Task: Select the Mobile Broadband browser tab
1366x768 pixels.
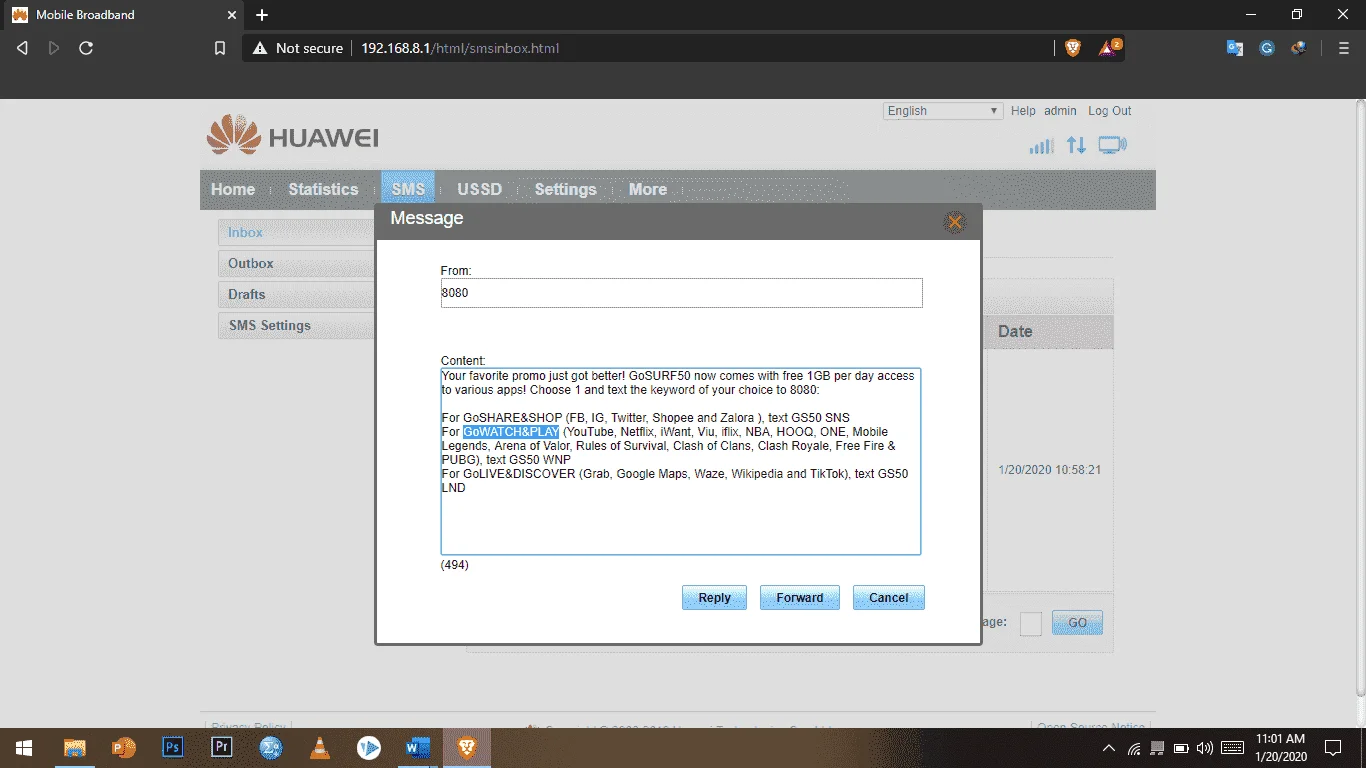Action: (121, 15)
